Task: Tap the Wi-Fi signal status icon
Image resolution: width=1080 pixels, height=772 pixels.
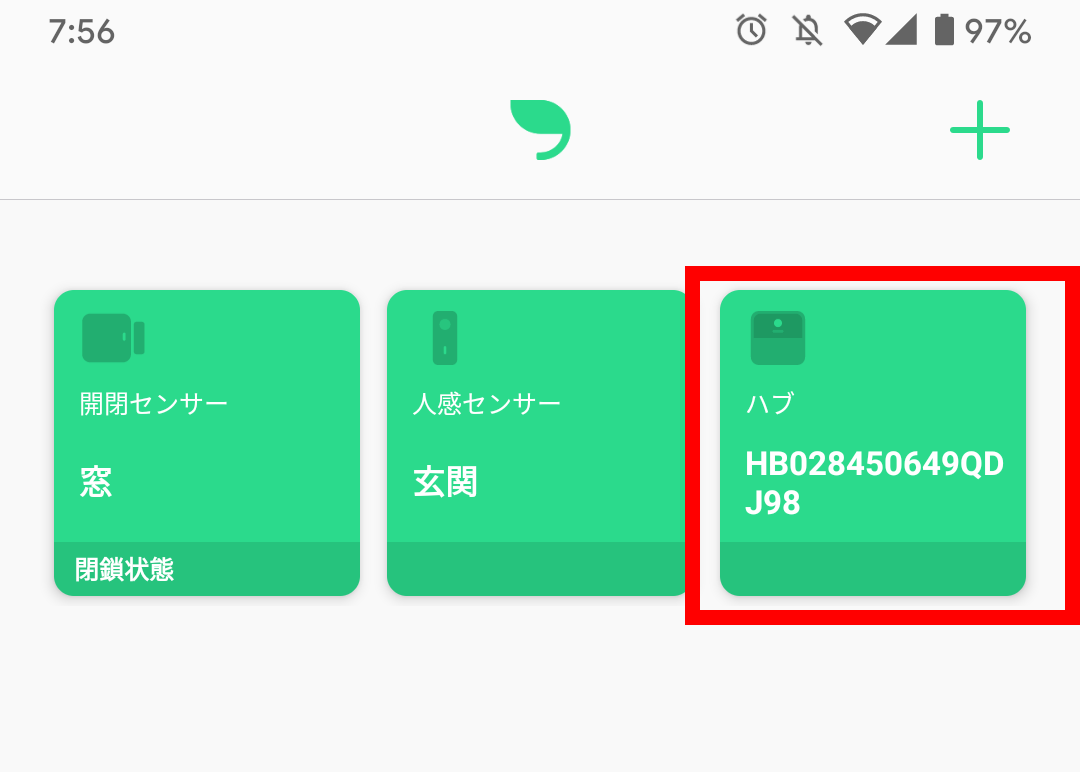Action: click(862, 30)
